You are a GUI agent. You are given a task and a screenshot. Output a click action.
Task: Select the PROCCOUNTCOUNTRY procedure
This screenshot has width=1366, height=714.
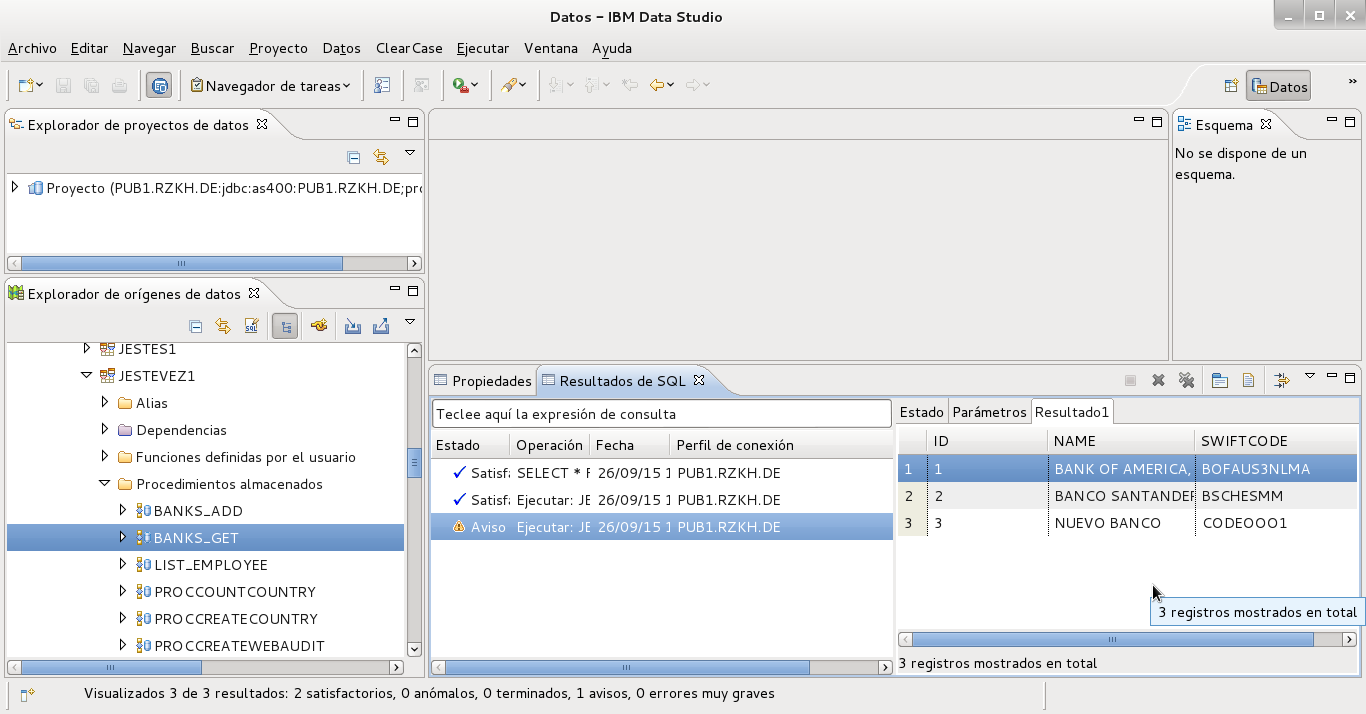tap(235, 592)
